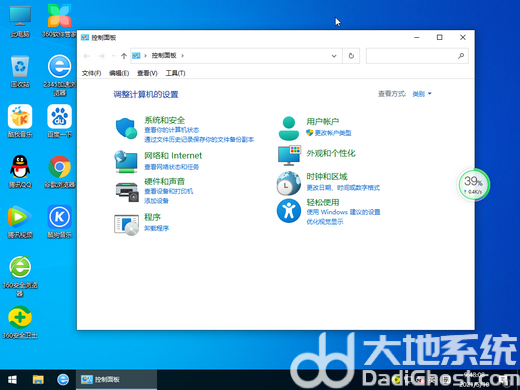Open the Clock and Region globe icon
520x390 pixels.
289,183
